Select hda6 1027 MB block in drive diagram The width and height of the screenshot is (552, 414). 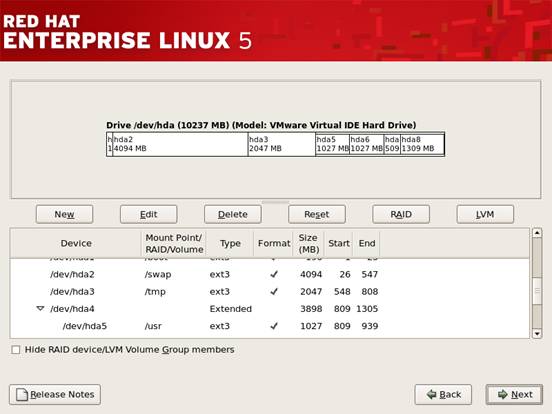coord(366,144)
